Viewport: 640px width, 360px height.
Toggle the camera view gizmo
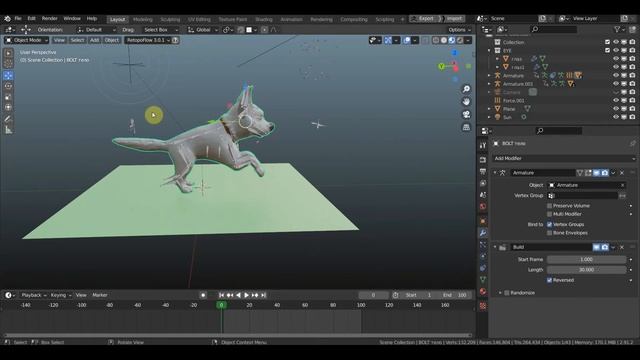click(x=466, y=114)
